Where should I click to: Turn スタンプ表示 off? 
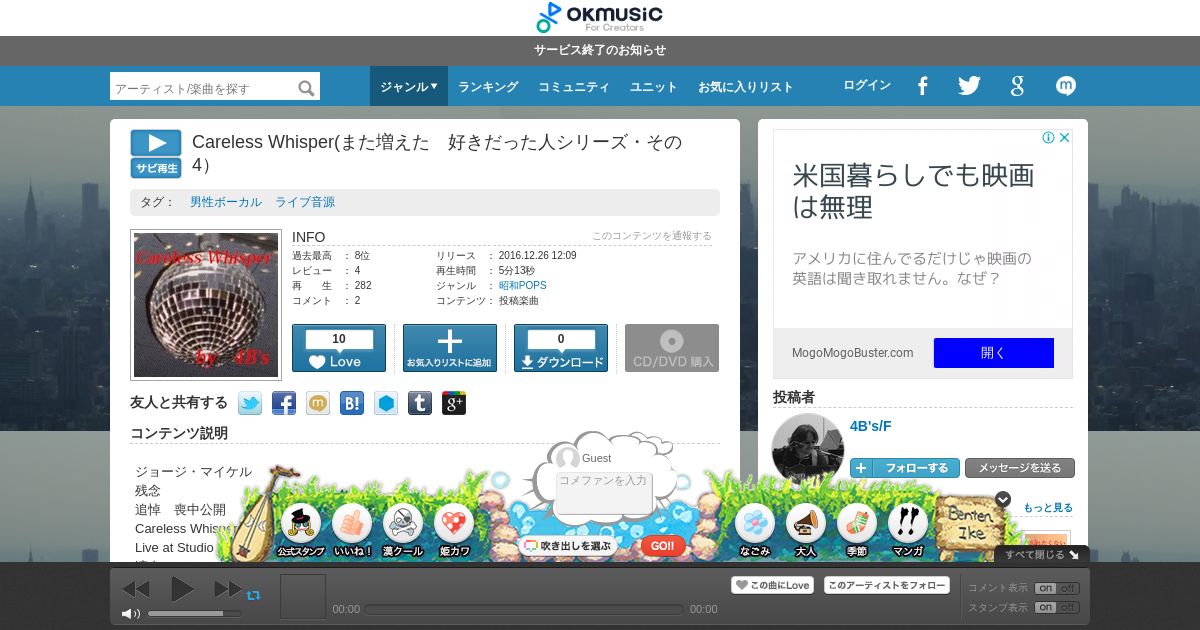(x=1068, y=607)
